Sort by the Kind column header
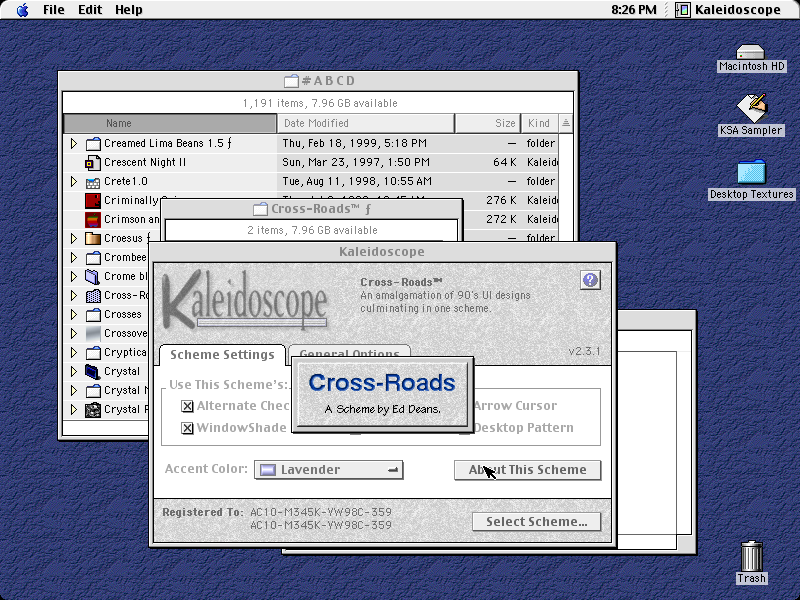 coord(539,123)
